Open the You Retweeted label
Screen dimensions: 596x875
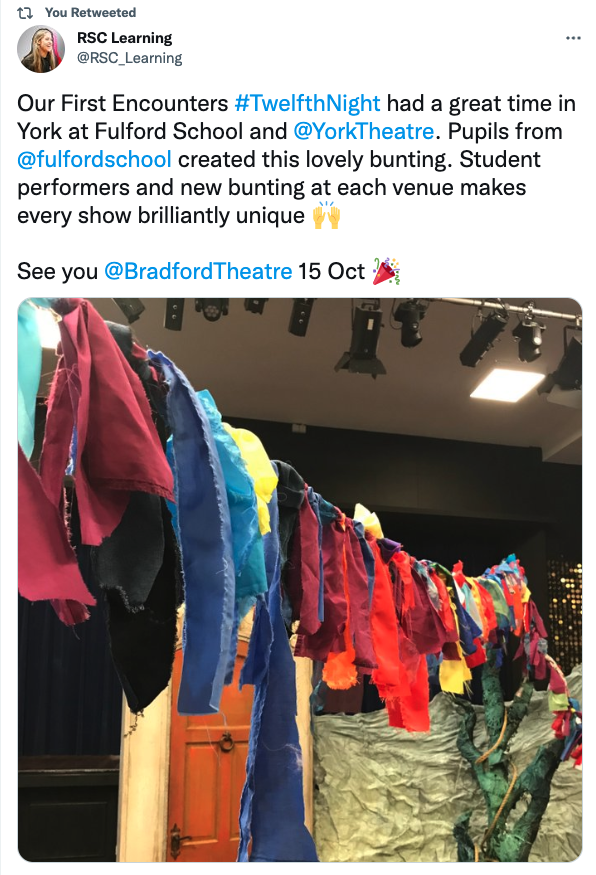[x=90, y=12]
